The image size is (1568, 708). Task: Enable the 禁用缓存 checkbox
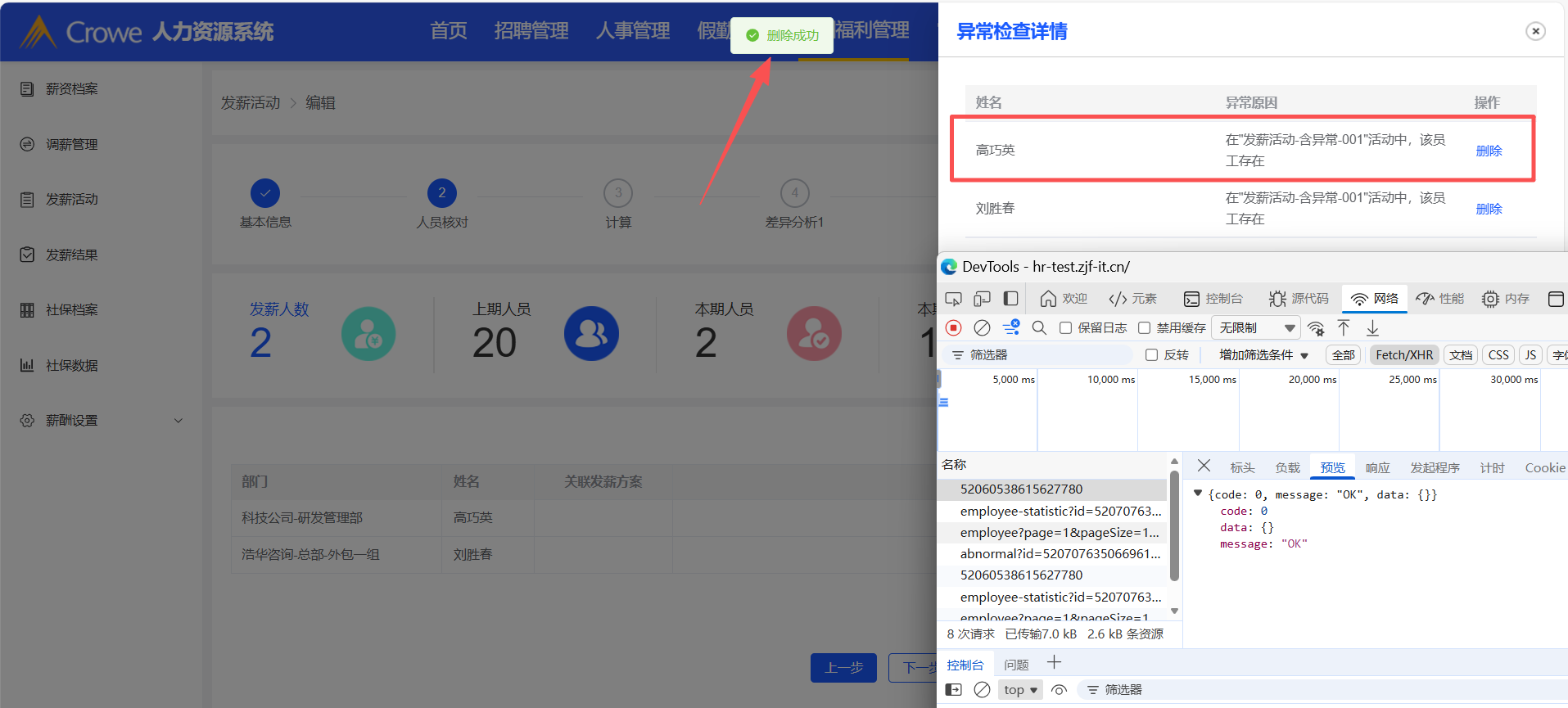click(x=1144, y=328)
